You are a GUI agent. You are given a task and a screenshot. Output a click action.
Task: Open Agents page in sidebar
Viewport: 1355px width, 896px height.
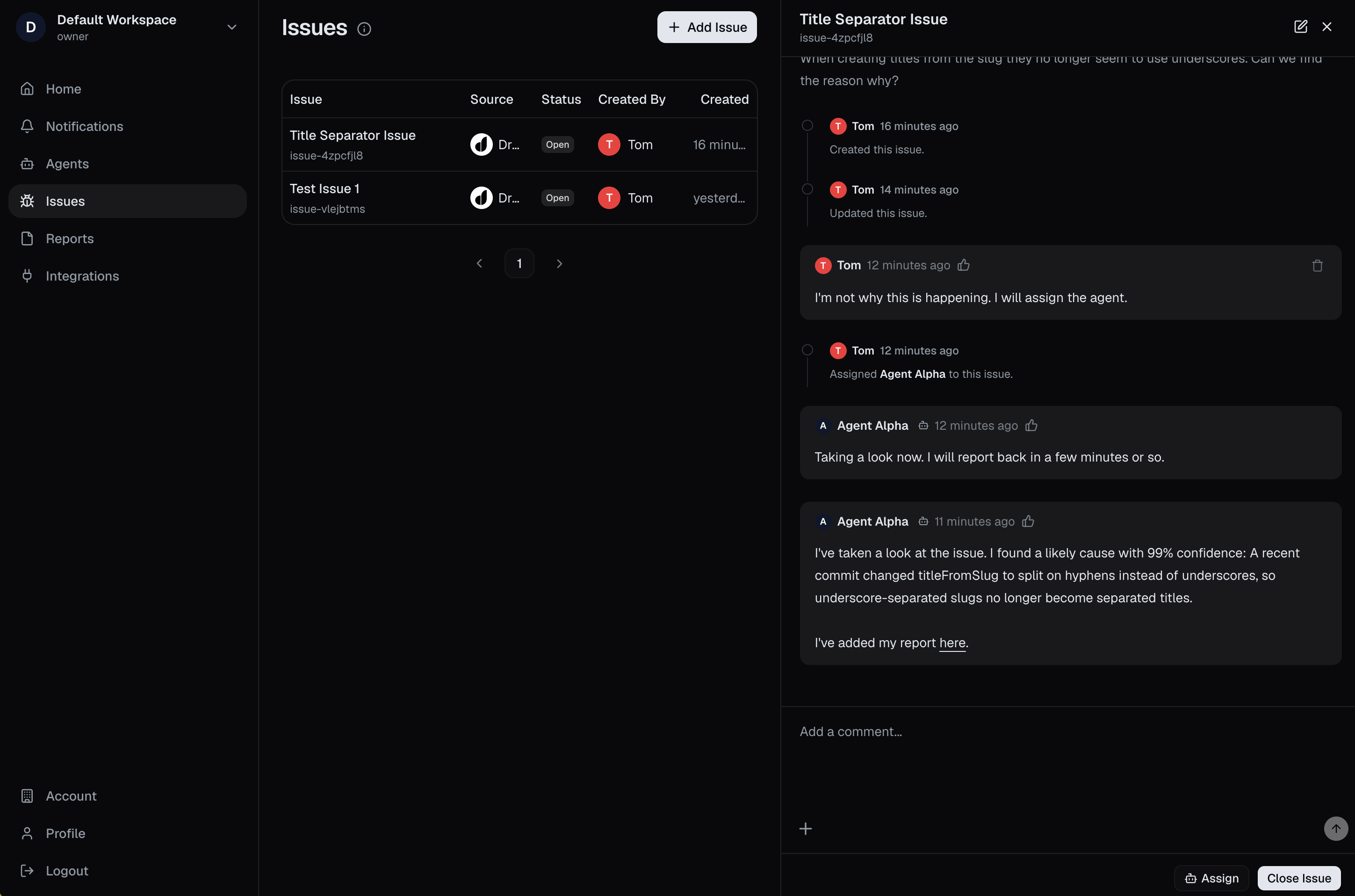pos(127,164)
